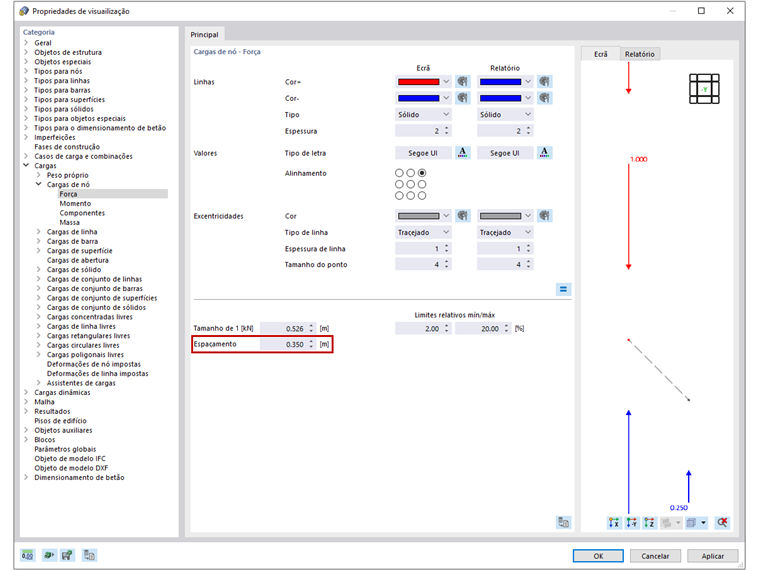760x570 pixels.
Task: Click the blue equals sync icon
Action: pos(563,289)
